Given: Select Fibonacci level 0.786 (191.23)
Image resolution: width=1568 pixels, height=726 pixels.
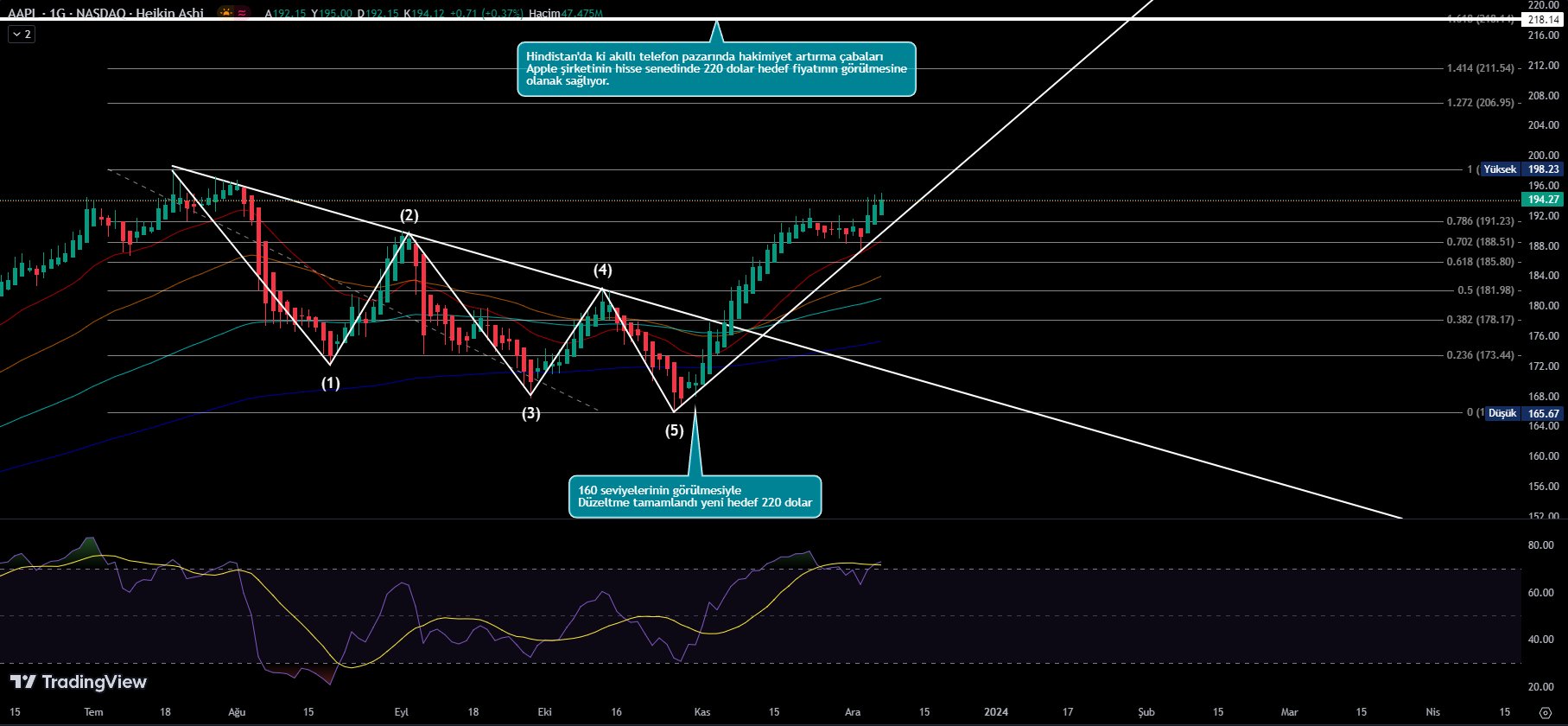Looking at the screenshot, I should tap(1481, 221).
